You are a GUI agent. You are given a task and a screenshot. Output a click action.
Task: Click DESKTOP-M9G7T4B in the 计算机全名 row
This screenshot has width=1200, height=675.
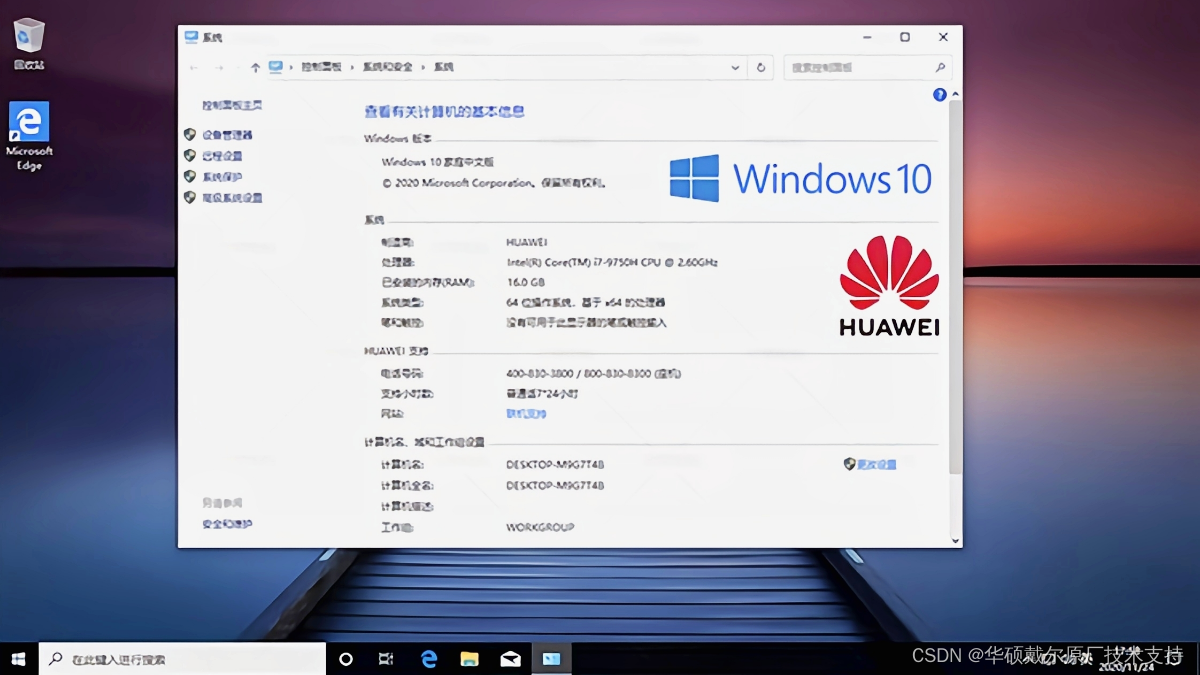pos(555,486)
